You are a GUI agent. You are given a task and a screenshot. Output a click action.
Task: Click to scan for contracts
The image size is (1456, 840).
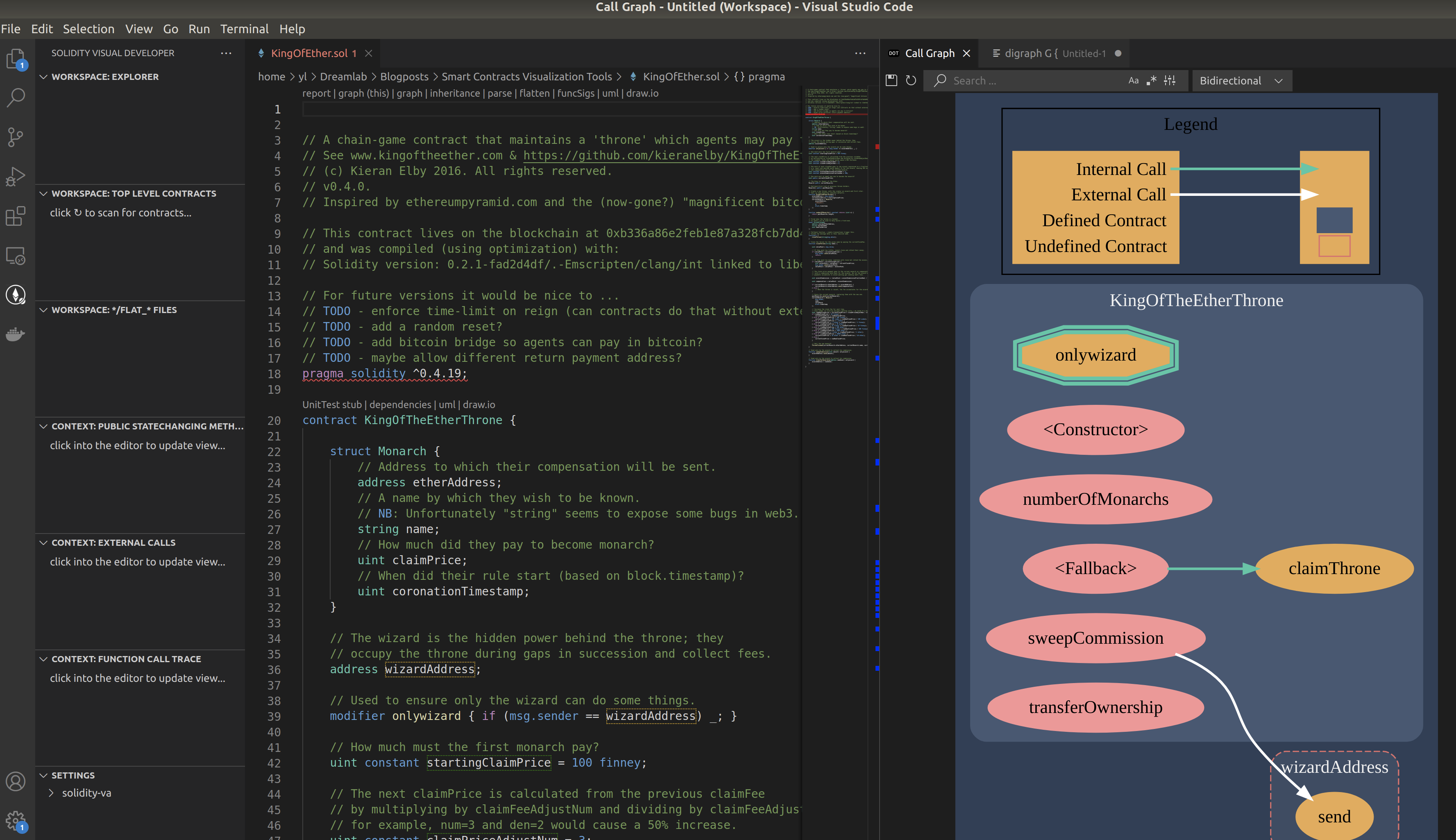click(x=121, y=212)
